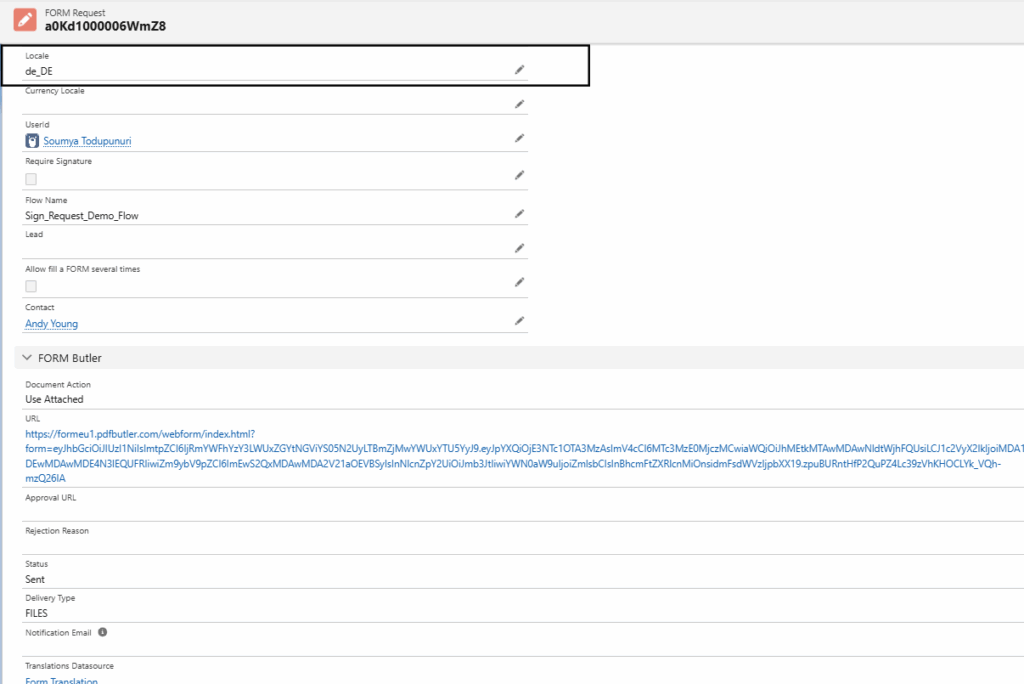Open the Andy Young contact link
This screenshot has width=1024, height=684.
point(51,324)
